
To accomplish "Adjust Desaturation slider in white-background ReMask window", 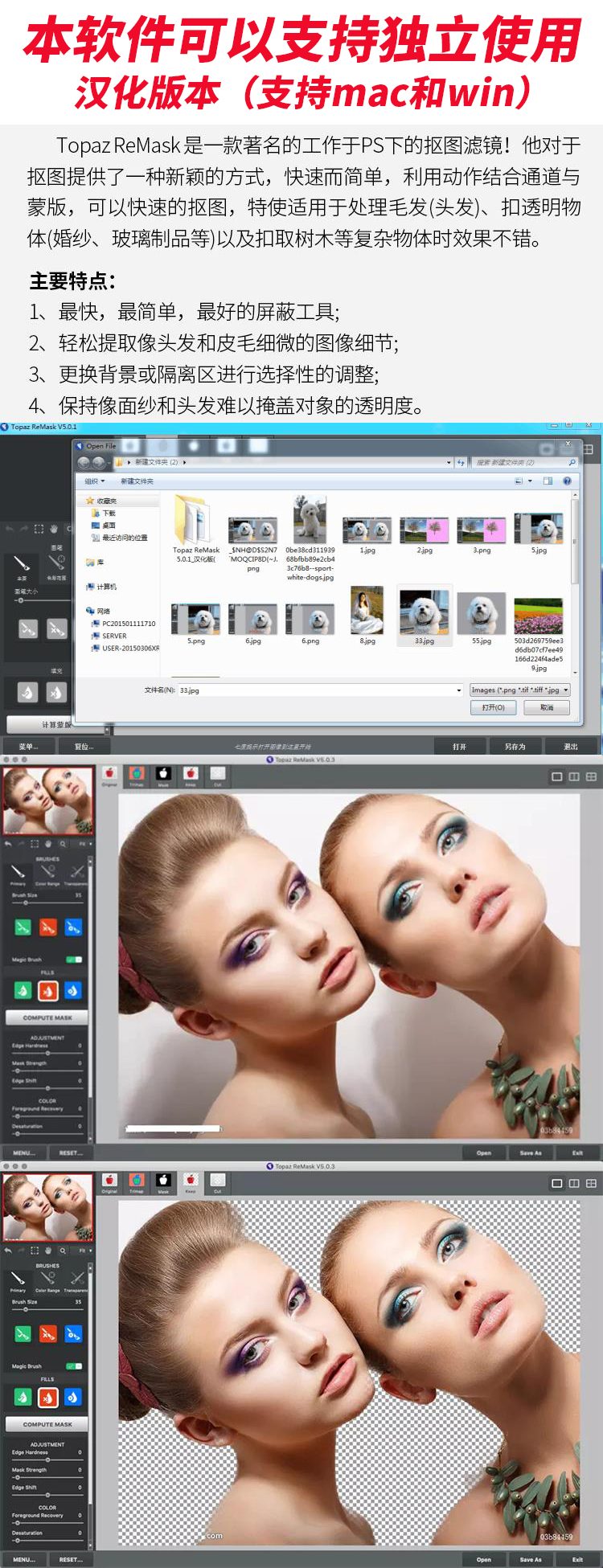I will click(47, 1133).
